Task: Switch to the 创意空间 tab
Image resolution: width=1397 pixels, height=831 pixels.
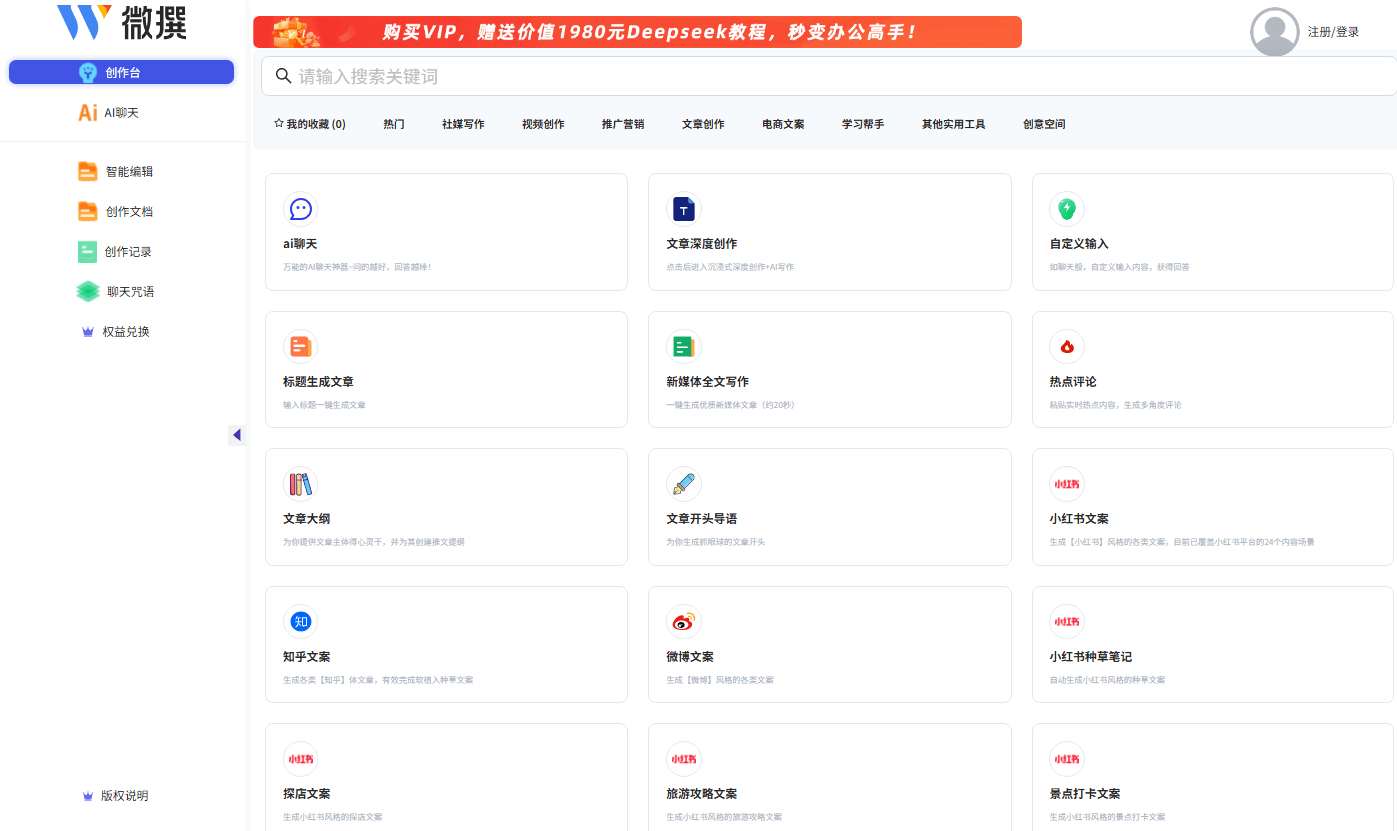Action: point(1044,124)
